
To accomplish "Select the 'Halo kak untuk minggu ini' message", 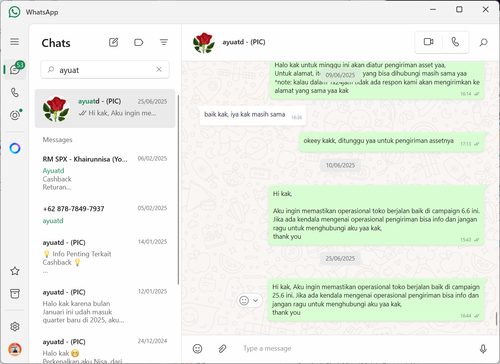I will (x=377, y=80).
